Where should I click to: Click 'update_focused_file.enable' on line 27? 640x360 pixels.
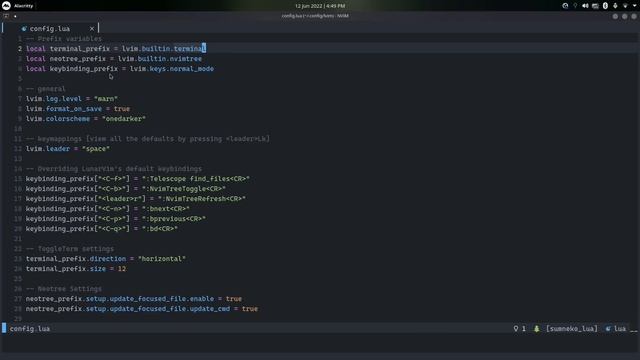(x=162, y=299)
